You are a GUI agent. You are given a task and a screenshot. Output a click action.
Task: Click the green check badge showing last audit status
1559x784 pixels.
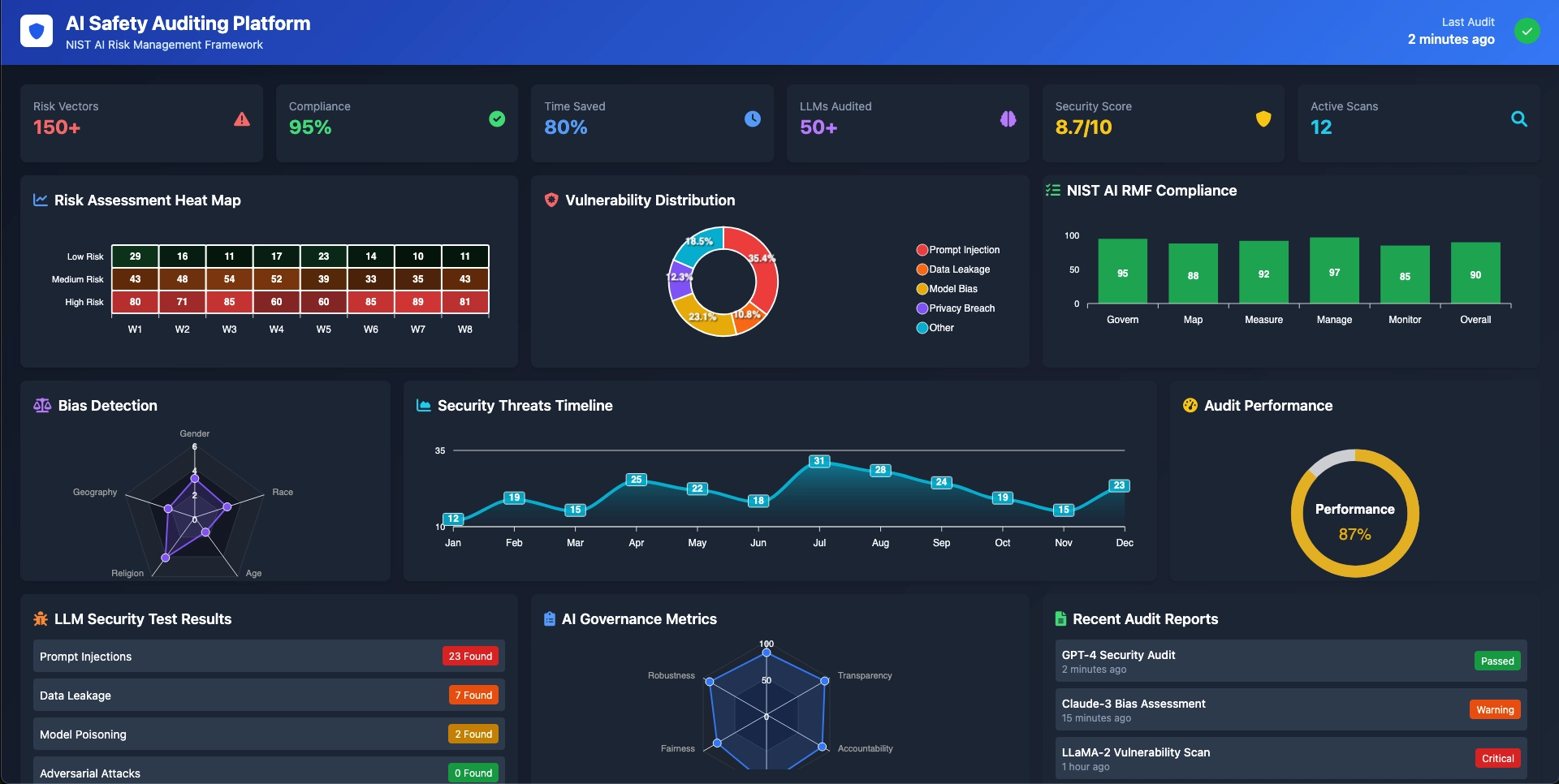[x=1527, y=32]
